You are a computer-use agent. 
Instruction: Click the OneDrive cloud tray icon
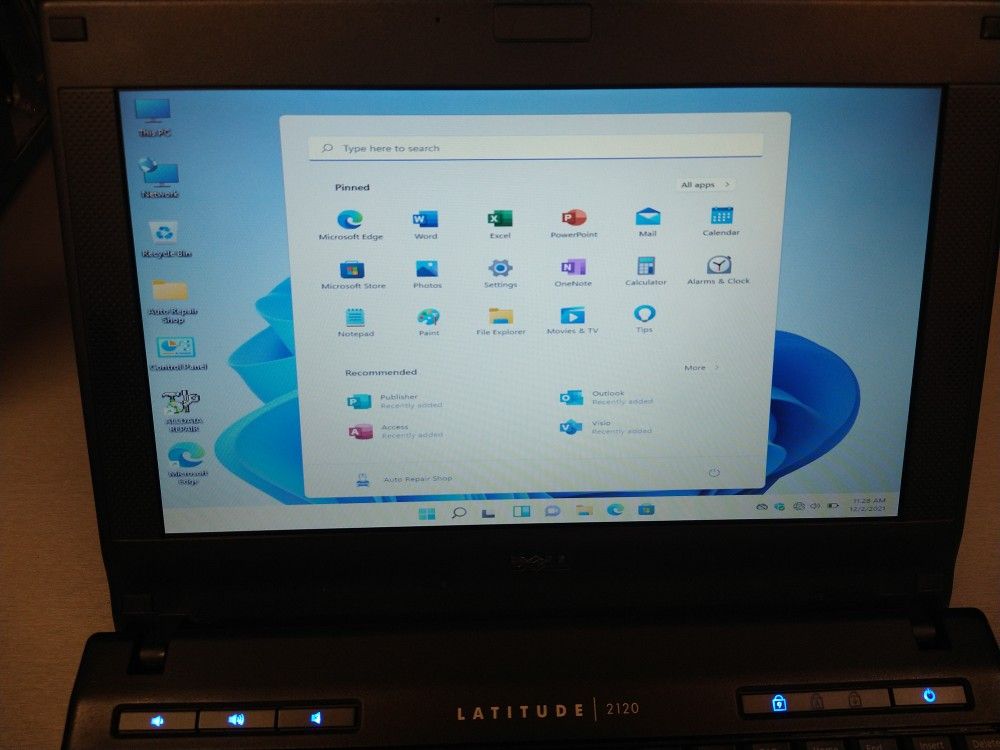[x=761, y=507]
